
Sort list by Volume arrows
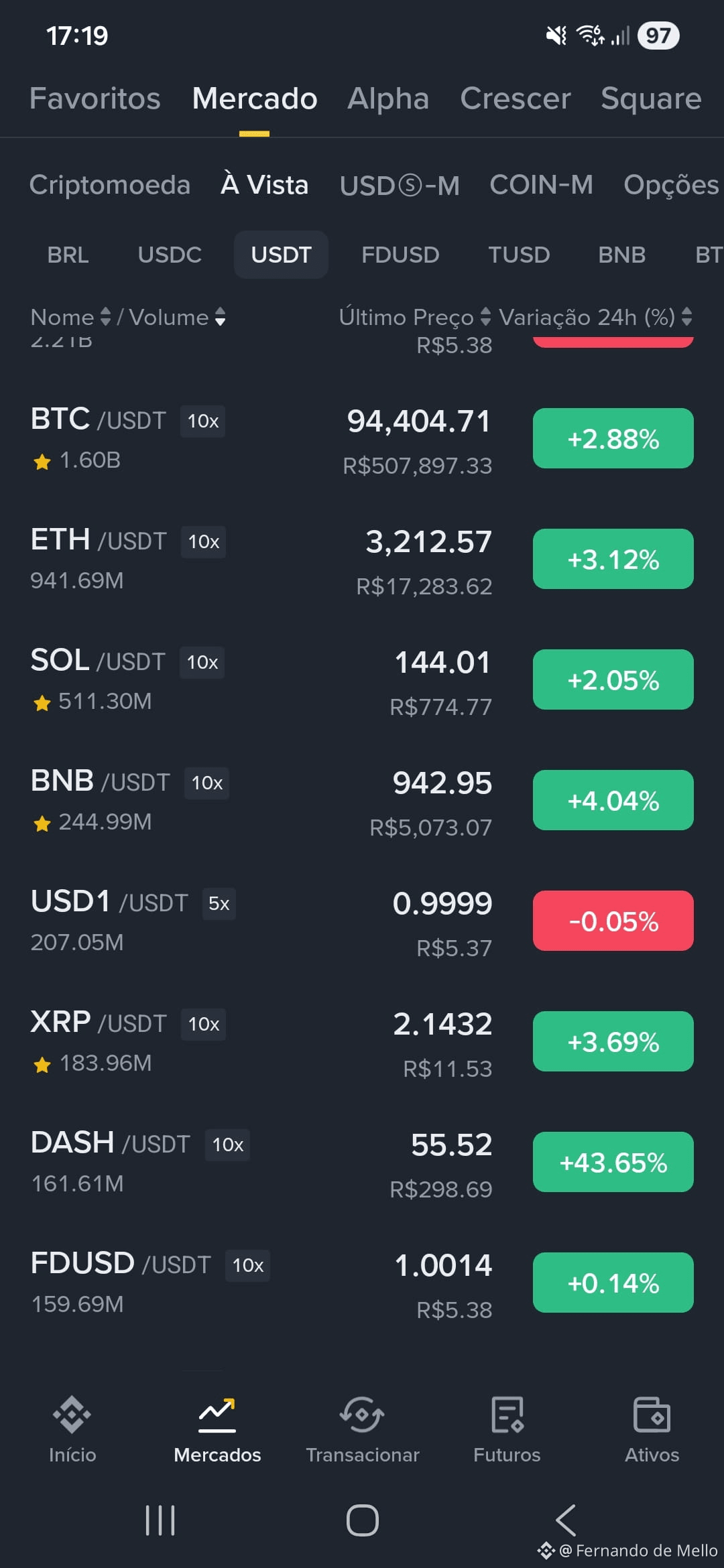[x=221, y=317]
